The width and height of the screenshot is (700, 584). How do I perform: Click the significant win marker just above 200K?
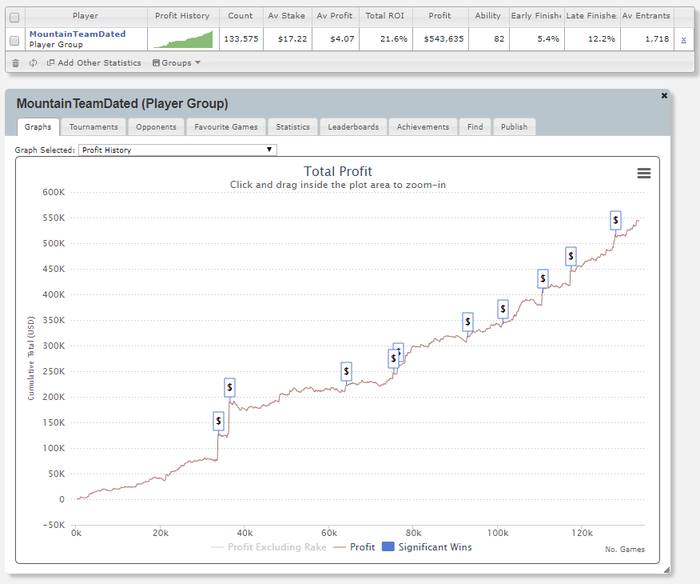229,387
